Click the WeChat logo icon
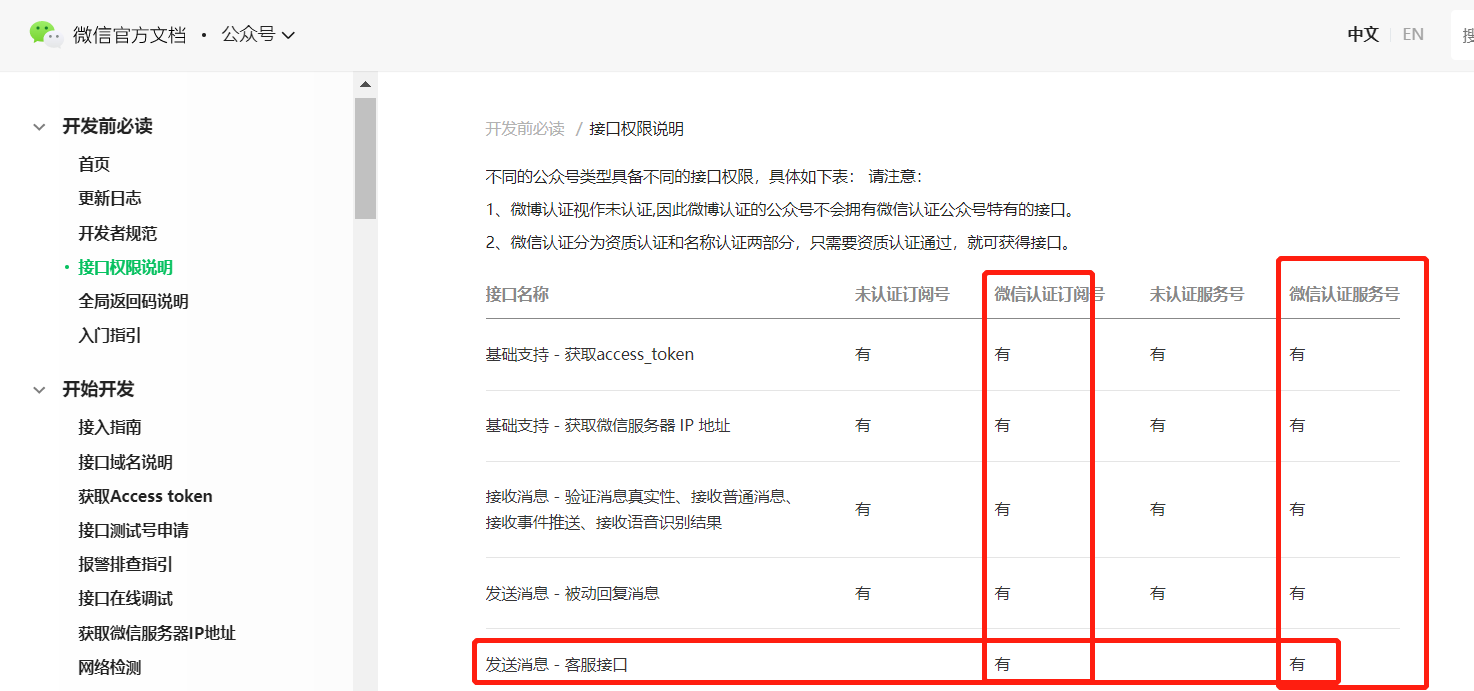 click(46, 34)
